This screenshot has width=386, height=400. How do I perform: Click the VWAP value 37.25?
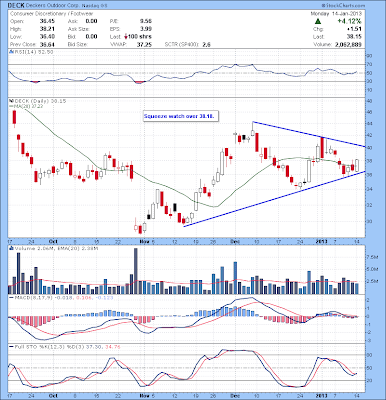144,44
